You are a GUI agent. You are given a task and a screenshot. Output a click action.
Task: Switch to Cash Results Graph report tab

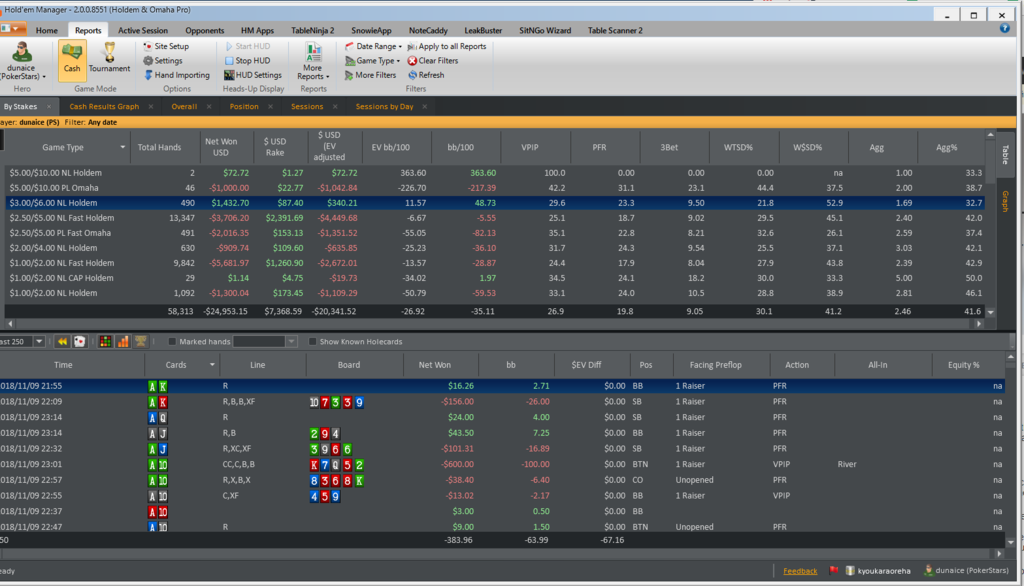(x=104, y=106)
